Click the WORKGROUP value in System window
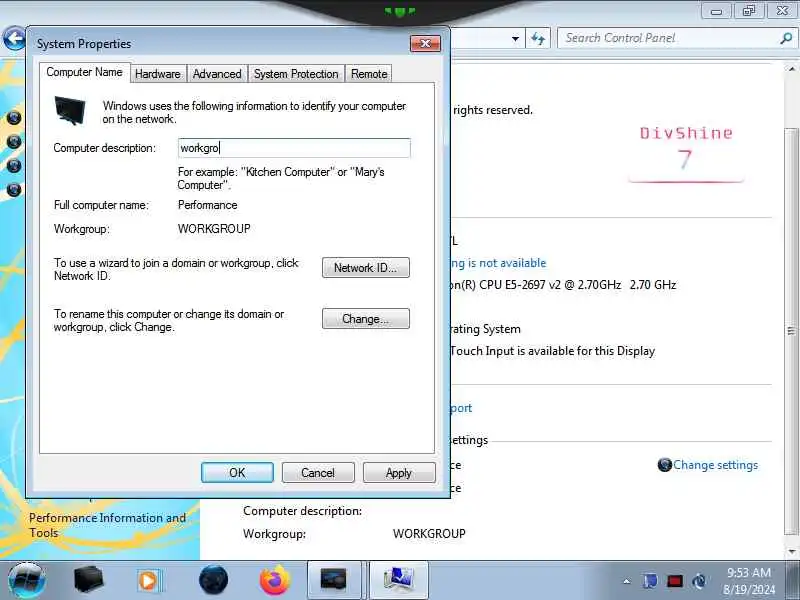Screen dimensions: 800x600 [x=429, y=534]
